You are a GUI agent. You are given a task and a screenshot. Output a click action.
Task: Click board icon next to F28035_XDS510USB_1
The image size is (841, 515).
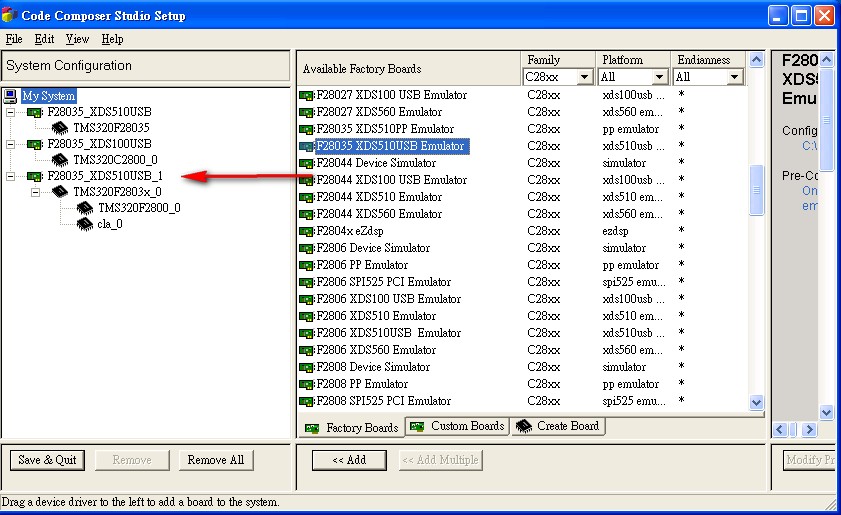click(34, 176)
